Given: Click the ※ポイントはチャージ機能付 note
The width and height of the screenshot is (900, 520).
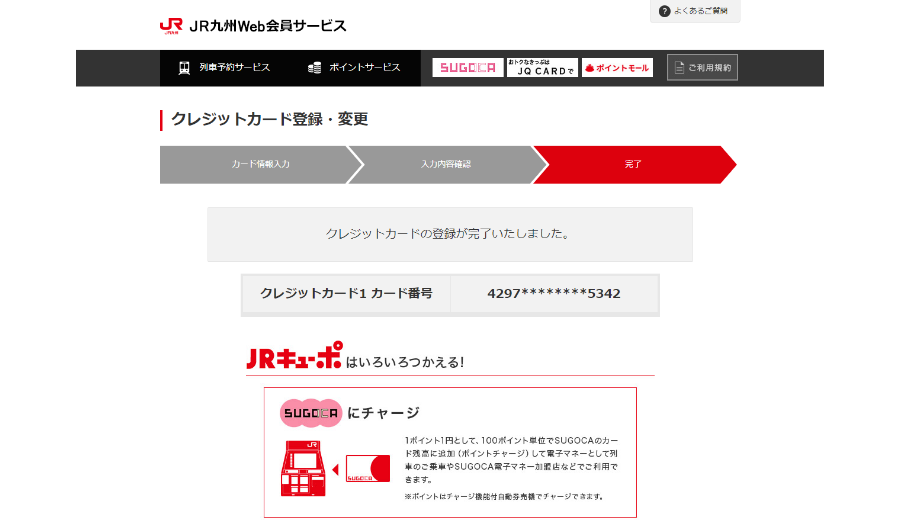Looking at the screenshot, I should [x=504, y=496].
